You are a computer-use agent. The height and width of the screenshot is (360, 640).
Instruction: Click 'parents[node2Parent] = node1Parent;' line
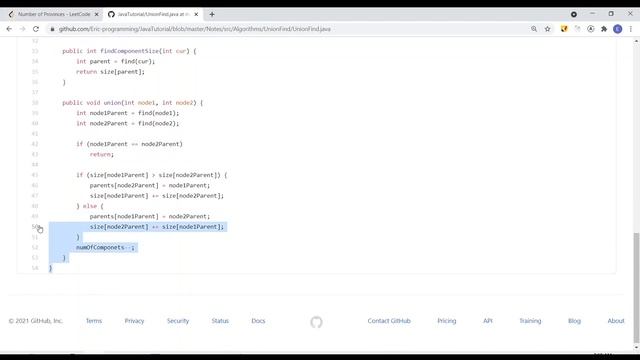150,185
